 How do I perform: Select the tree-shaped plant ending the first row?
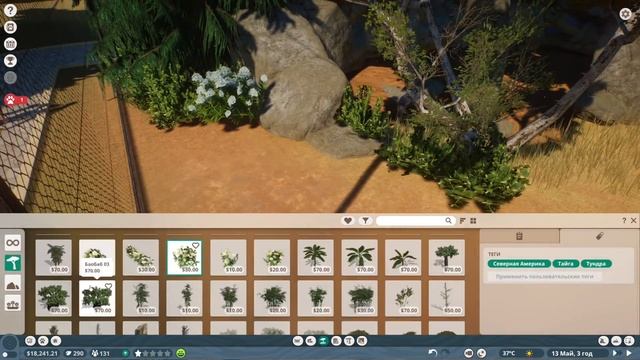point(447,258)
